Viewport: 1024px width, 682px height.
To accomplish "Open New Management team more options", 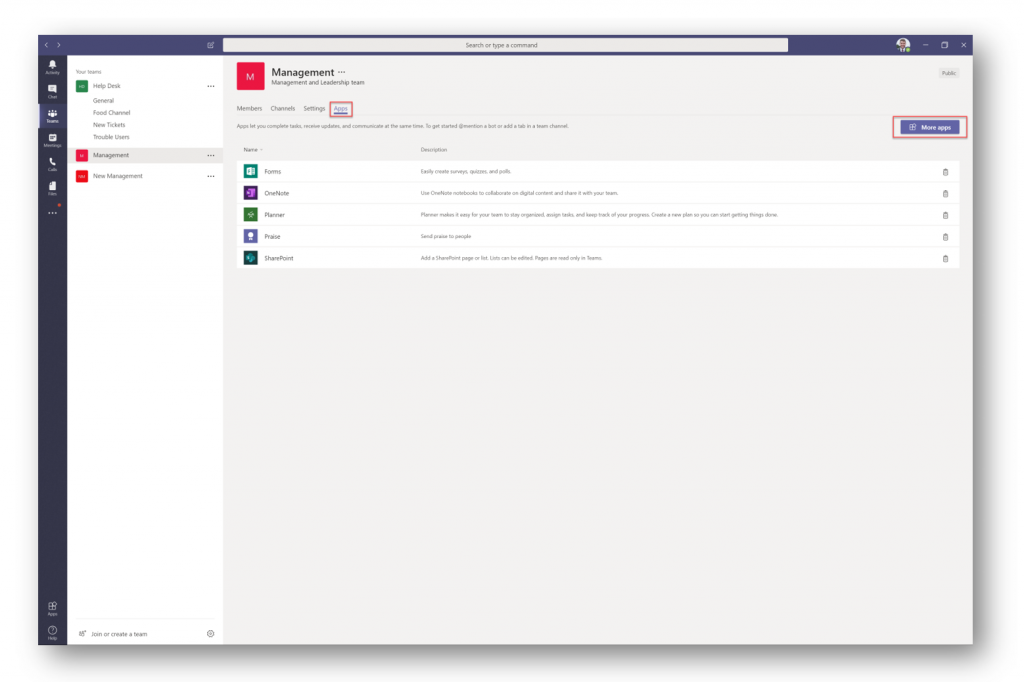I will [211, 176].
